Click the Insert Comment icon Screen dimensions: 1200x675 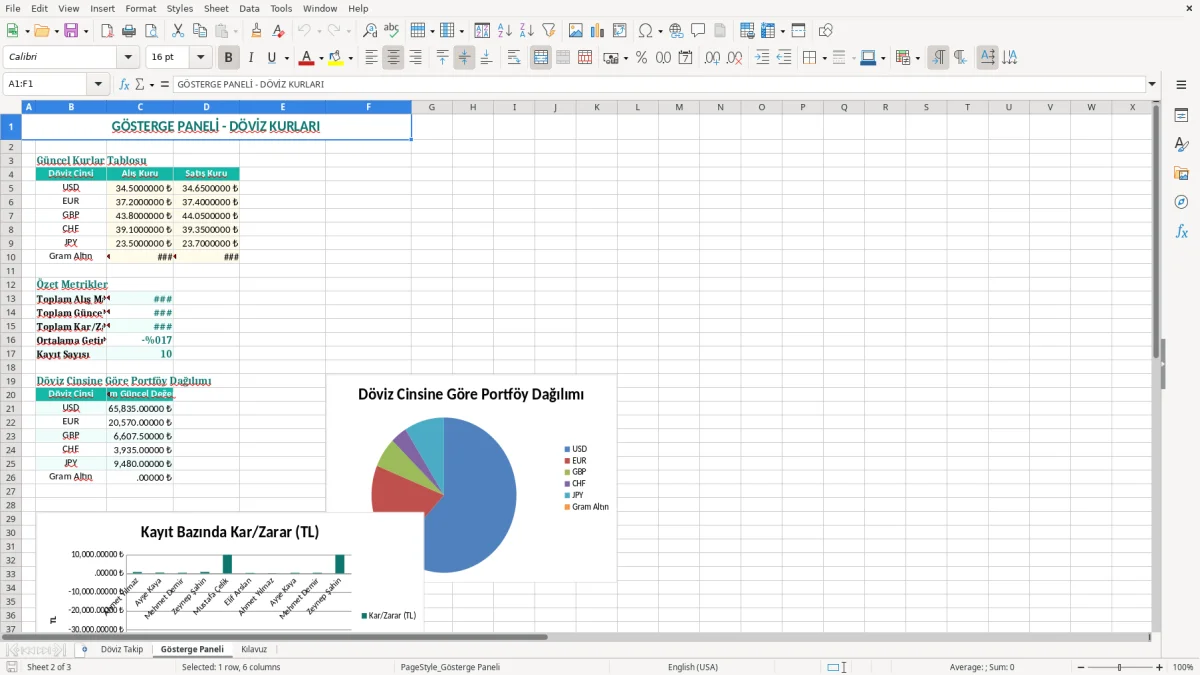click(698, 31)
